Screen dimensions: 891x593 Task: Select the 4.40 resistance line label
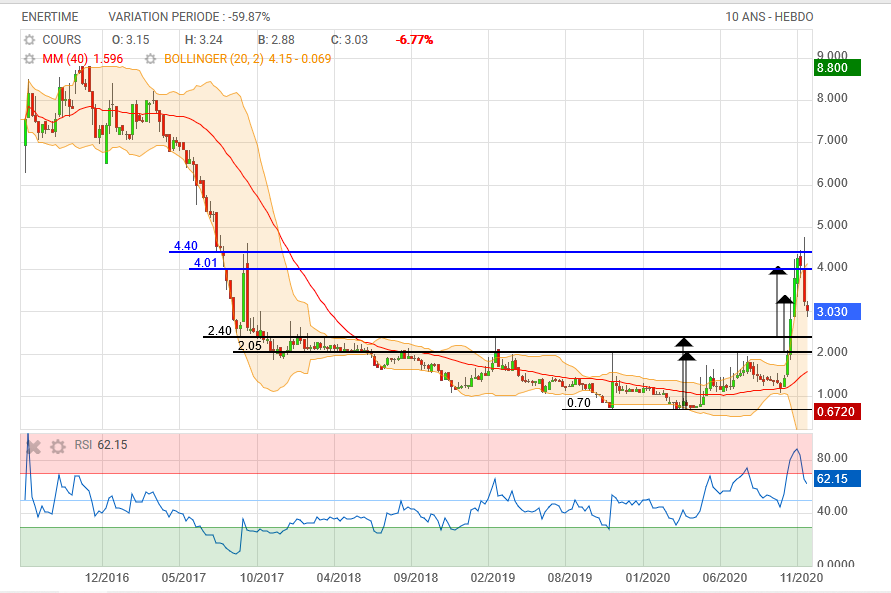[x=185, y=246]
